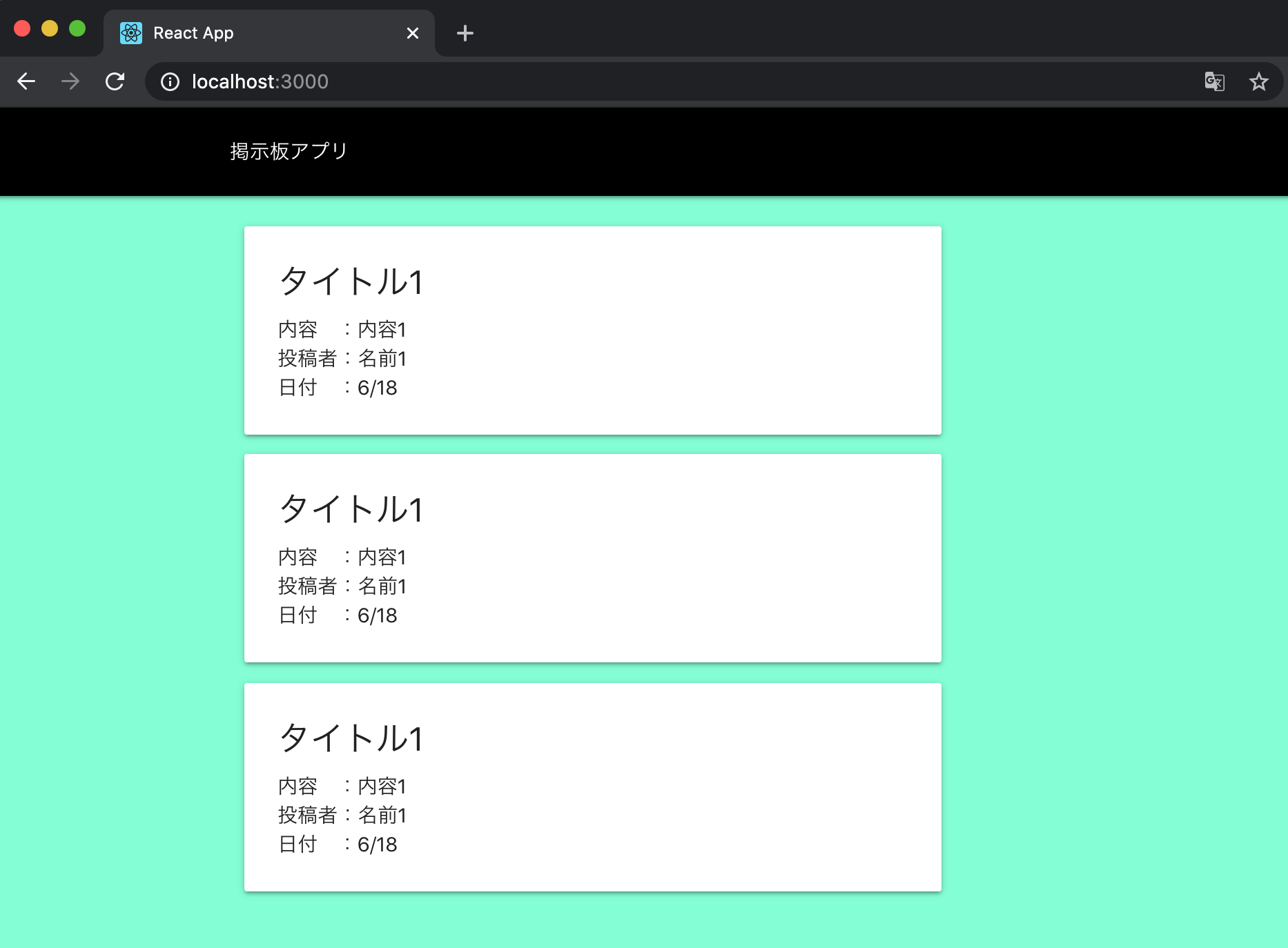This screenshot has height=948, width=1288.
Task: Click タイトル1 heading in second card
Action: (351, 508)
